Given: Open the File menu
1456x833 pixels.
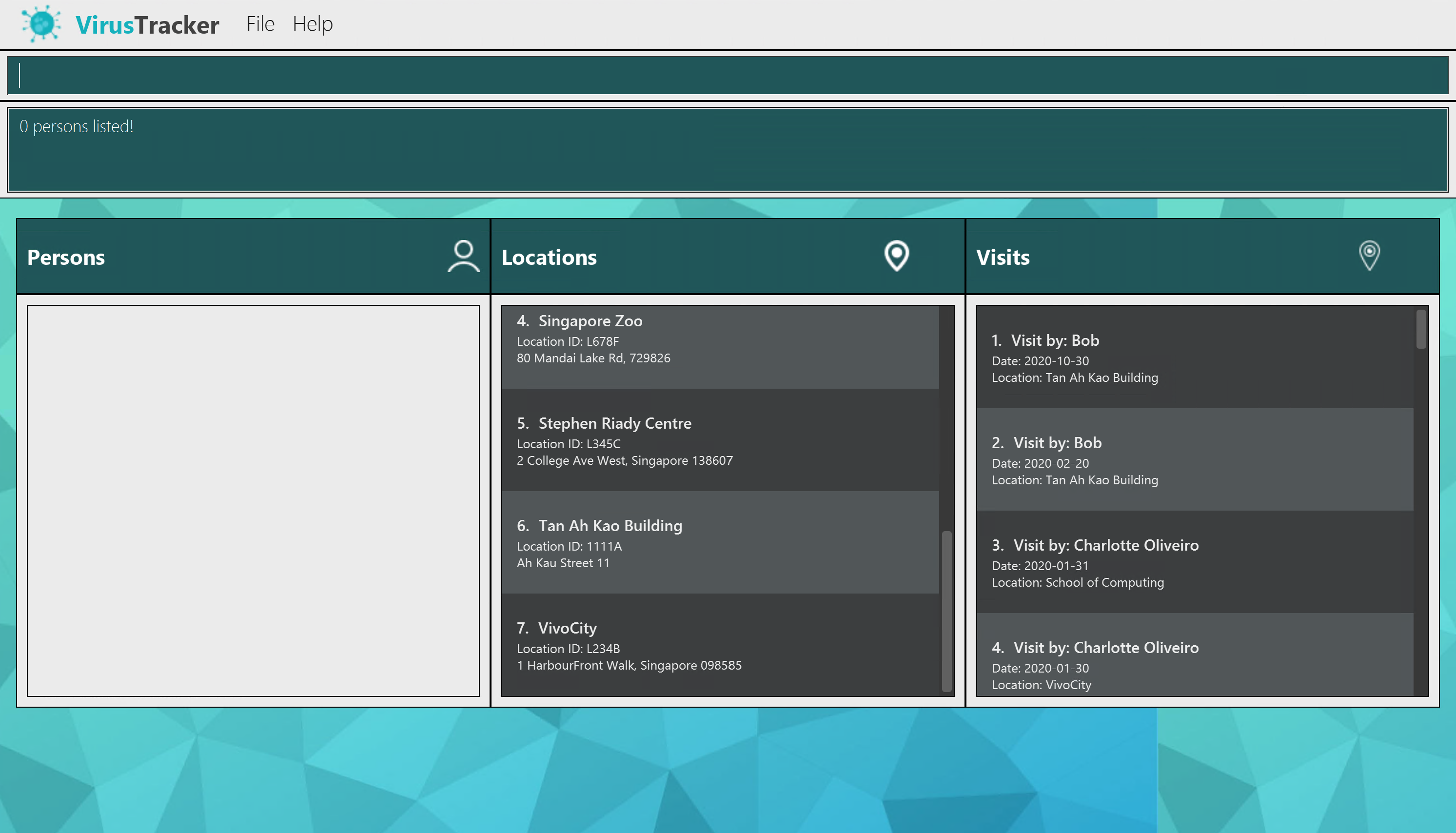Looking at the screenshot, I should click(260, 24).
